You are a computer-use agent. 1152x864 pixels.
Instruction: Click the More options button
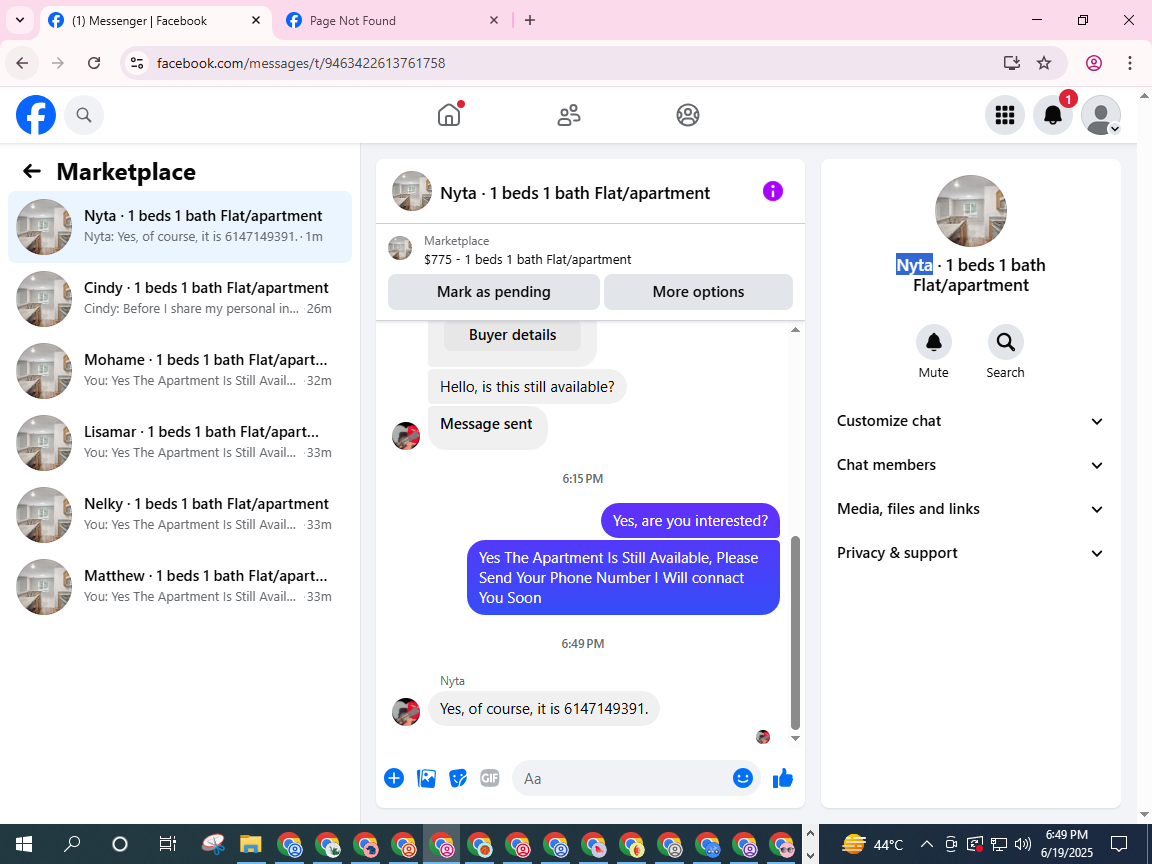tap(698, 292)
